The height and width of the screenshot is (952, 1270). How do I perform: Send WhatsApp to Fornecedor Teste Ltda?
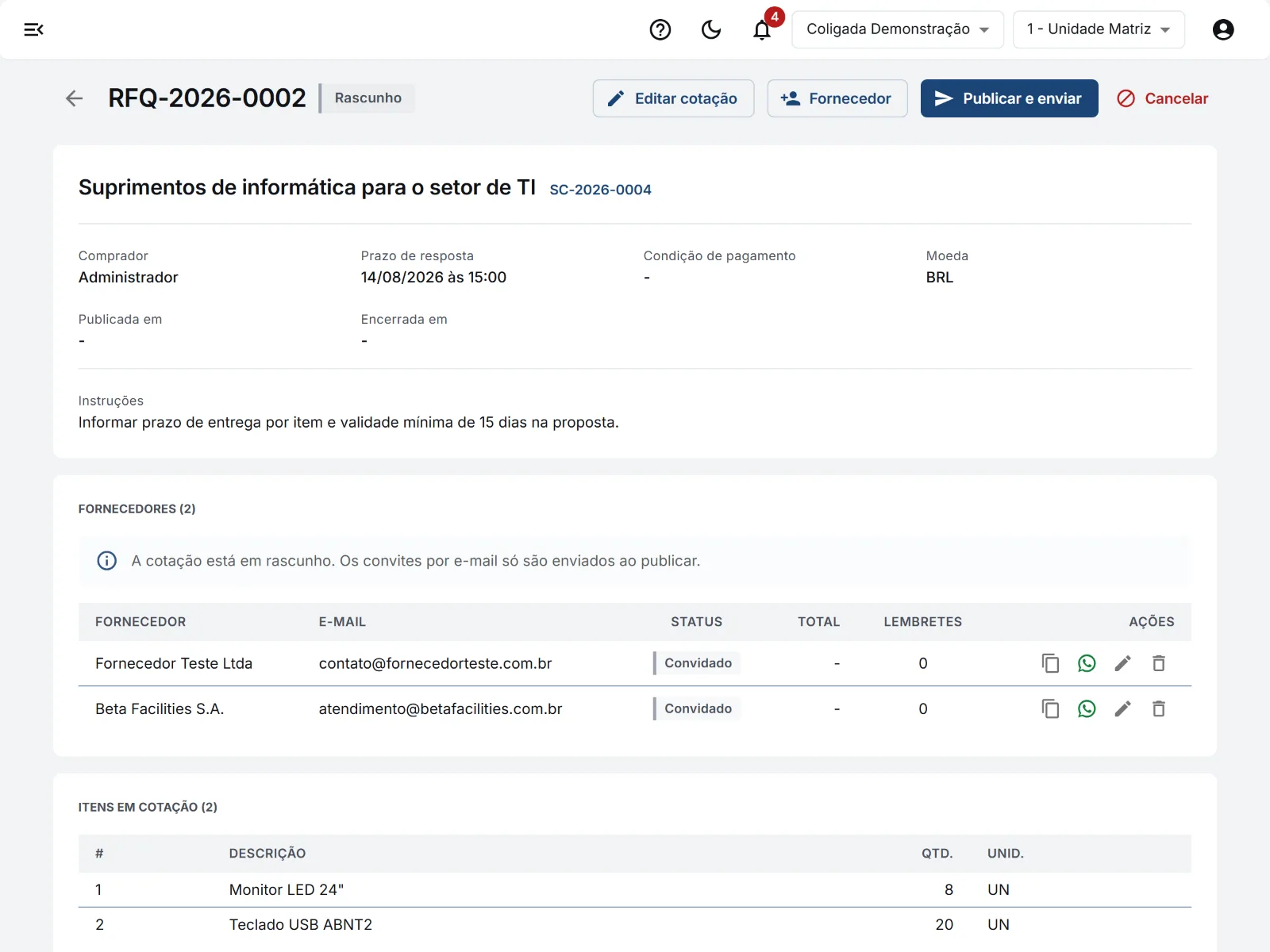[x=1087, y=663]
